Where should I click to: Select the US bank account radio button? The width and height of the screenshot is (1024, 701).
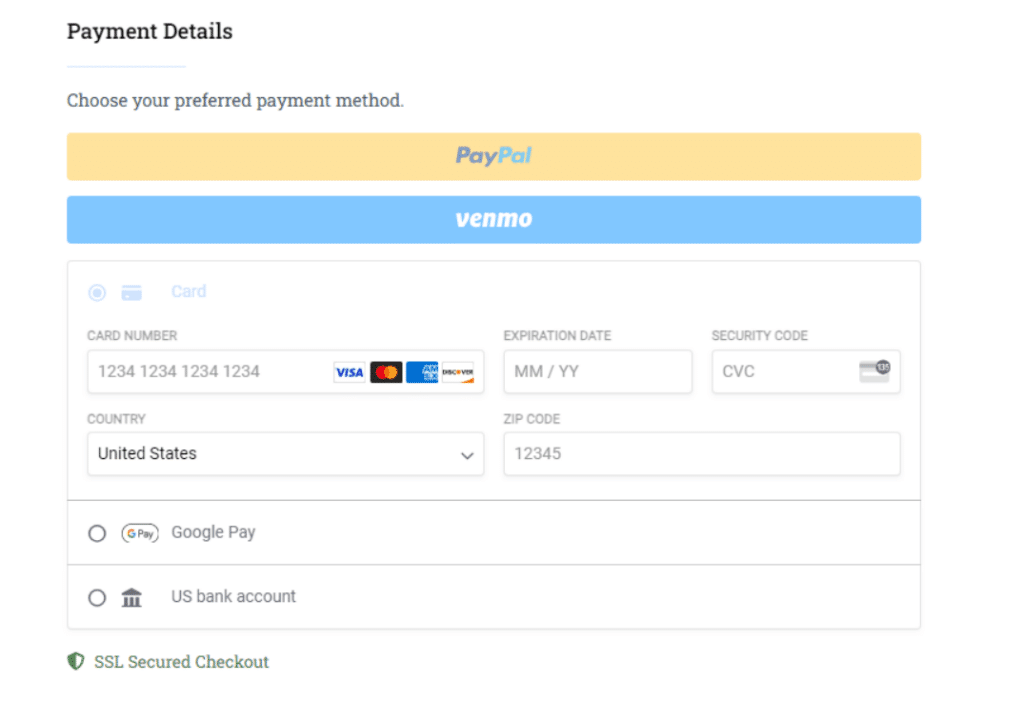[97, 598]
